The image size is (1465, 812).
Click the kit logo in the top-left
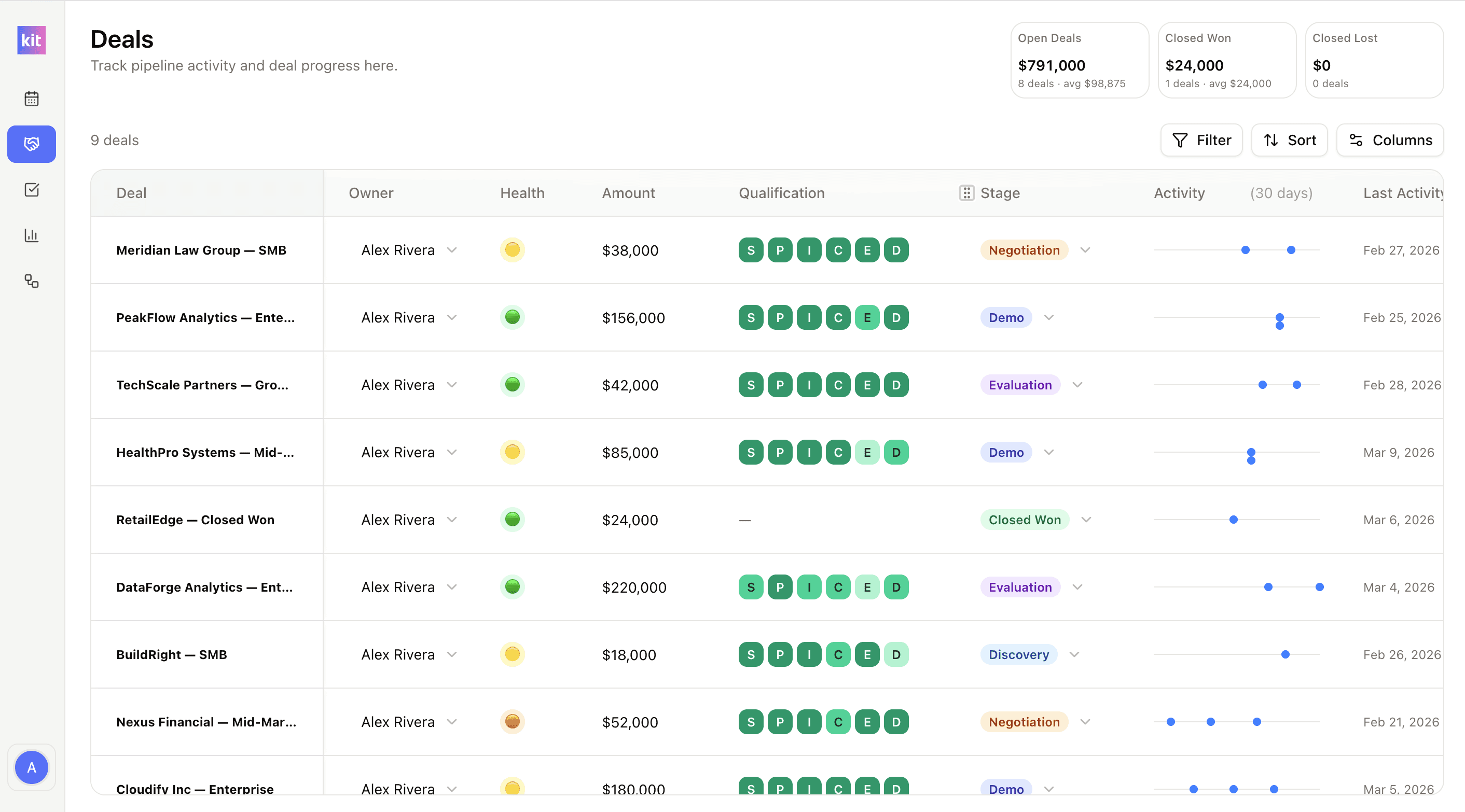(x=31, y=40)
